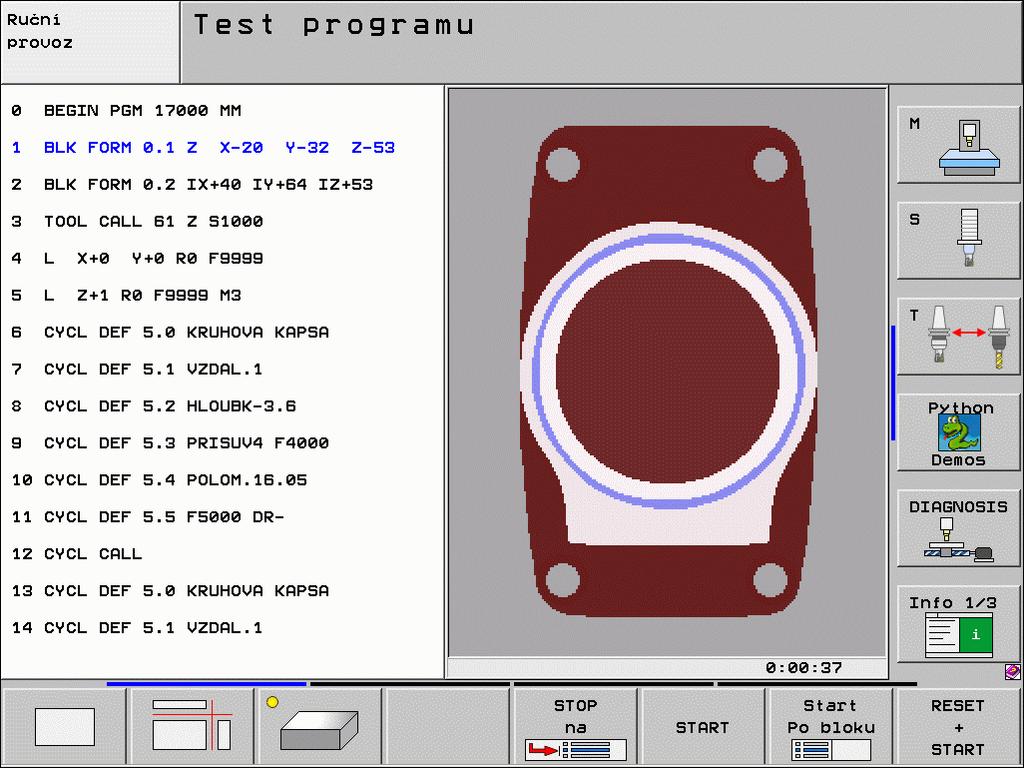
Task: Select line 2 BLK FORM 0.2
Action: [x=222, y=184]
